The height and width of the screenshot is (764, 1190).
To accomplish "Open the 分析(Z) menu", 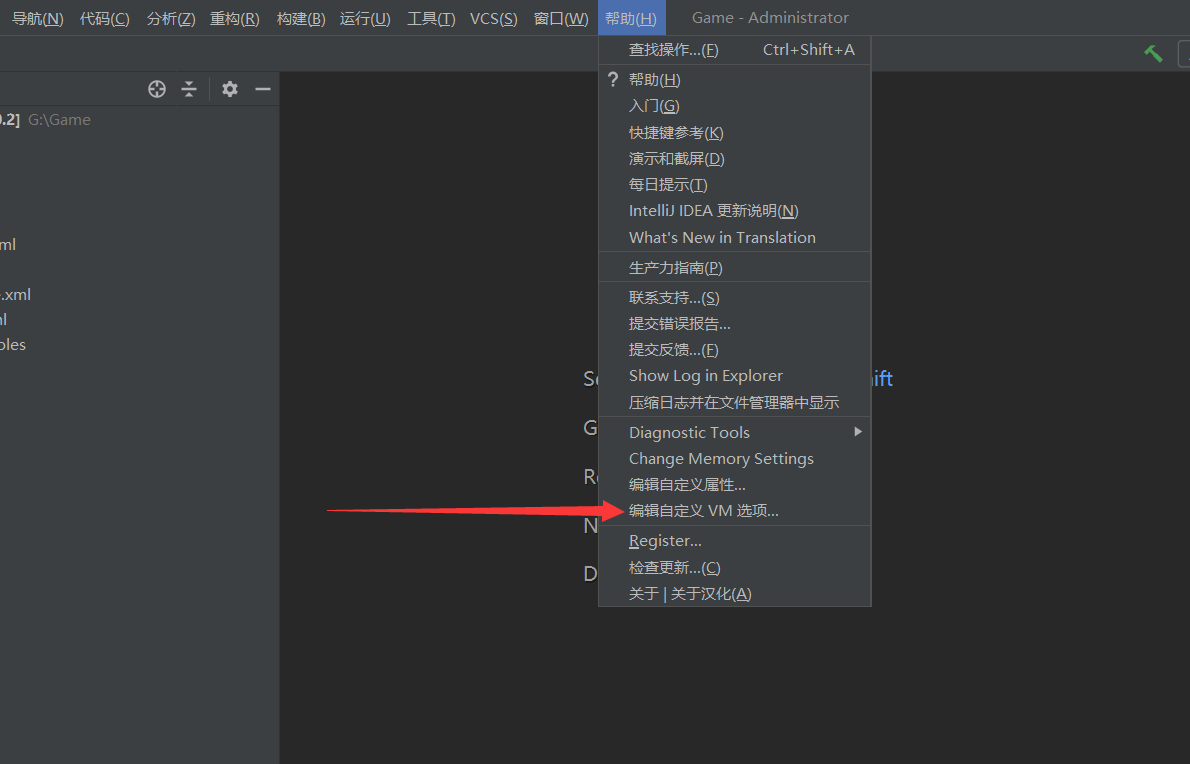I will point(171,18).
